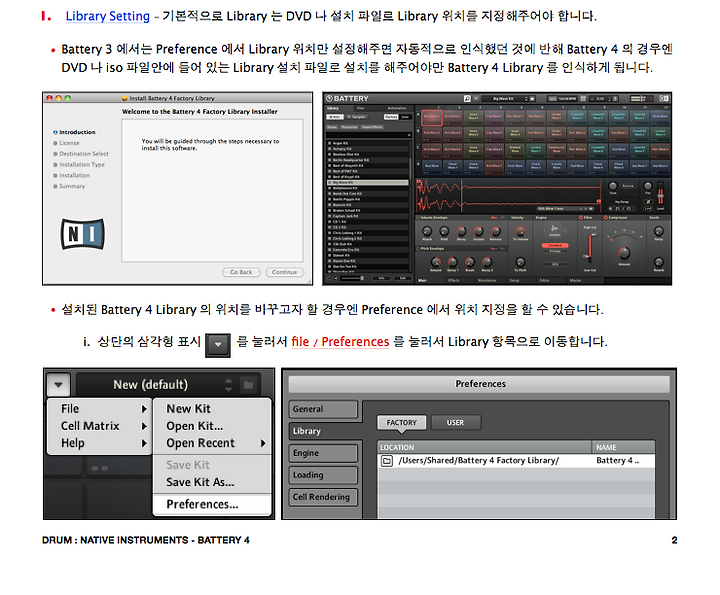Image resolution: width=720 pixels, height=595 pixels.
Task: Adjust the preview volume slider below kit list
Action: (353, 278)
